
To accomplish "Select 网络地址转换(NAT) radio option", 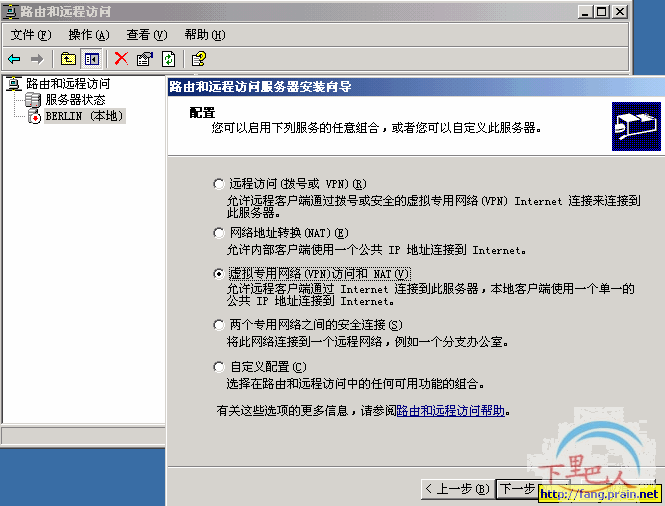I will [218, 233].
